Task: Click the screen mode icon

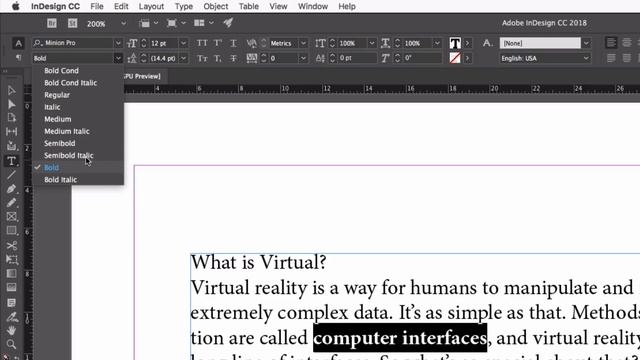Action: pyautogui.click(x=171, y=23)
